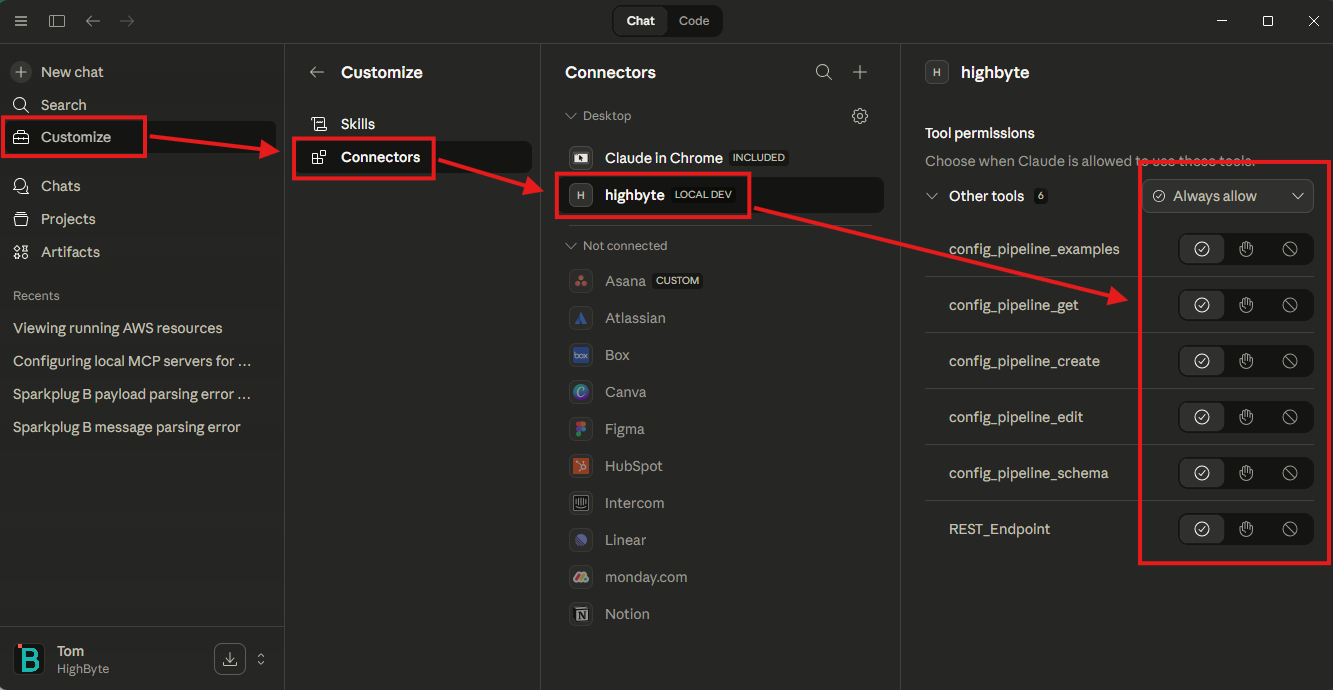Start a New chat
This screenshot has height=690, width=1333.
point(71,72)
